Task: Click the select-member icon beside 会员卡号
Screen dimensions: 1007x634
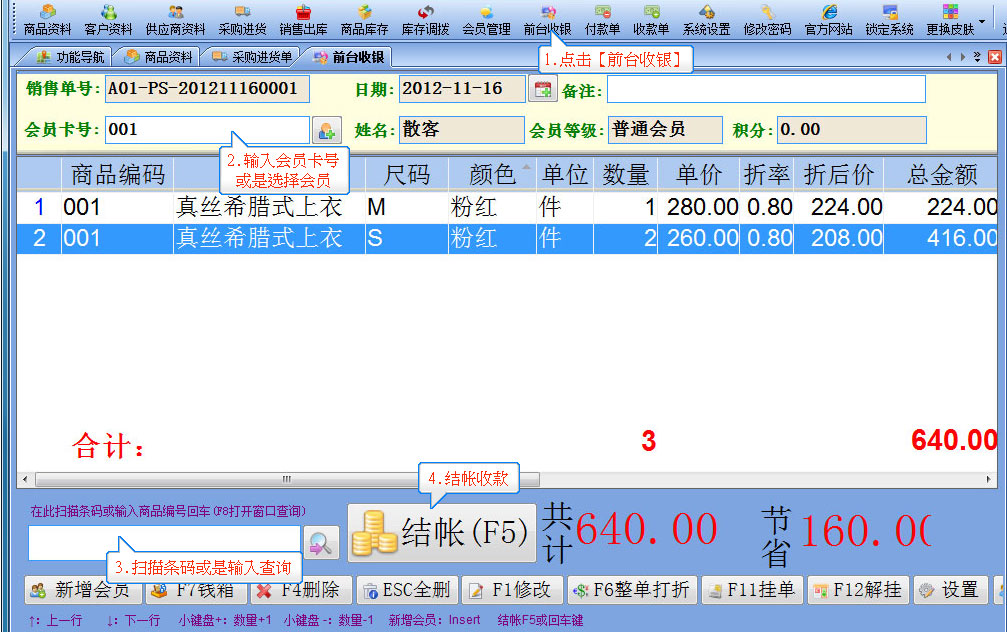Action: click(x=327, y=130)
